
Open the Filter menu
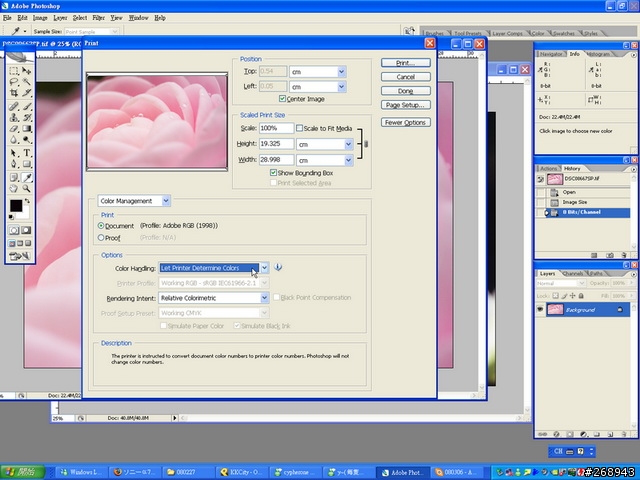[98, 18]
